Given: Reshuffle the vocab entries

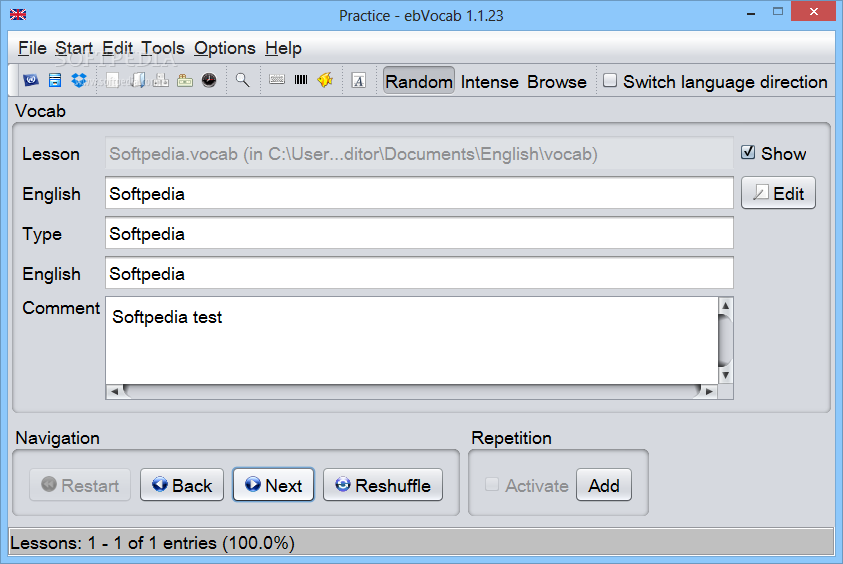Looking at the screenshot, I should coord(383,485).
